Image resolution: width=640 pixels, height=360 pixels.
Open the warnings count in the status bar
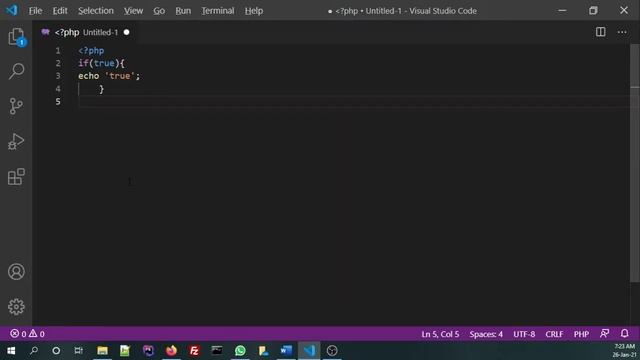point(37,334)
